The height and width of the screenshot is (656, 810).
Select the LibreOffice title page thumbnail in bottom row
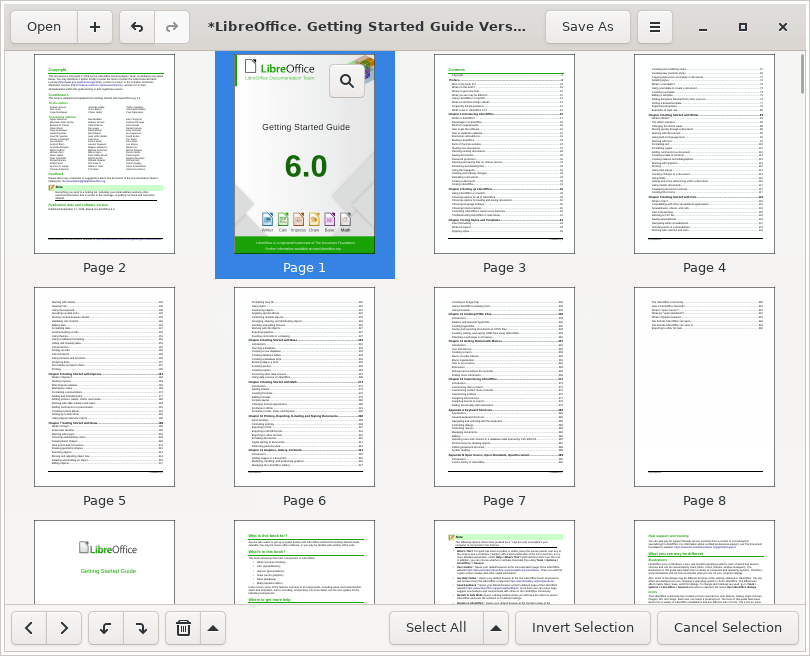tap(104, 562)
